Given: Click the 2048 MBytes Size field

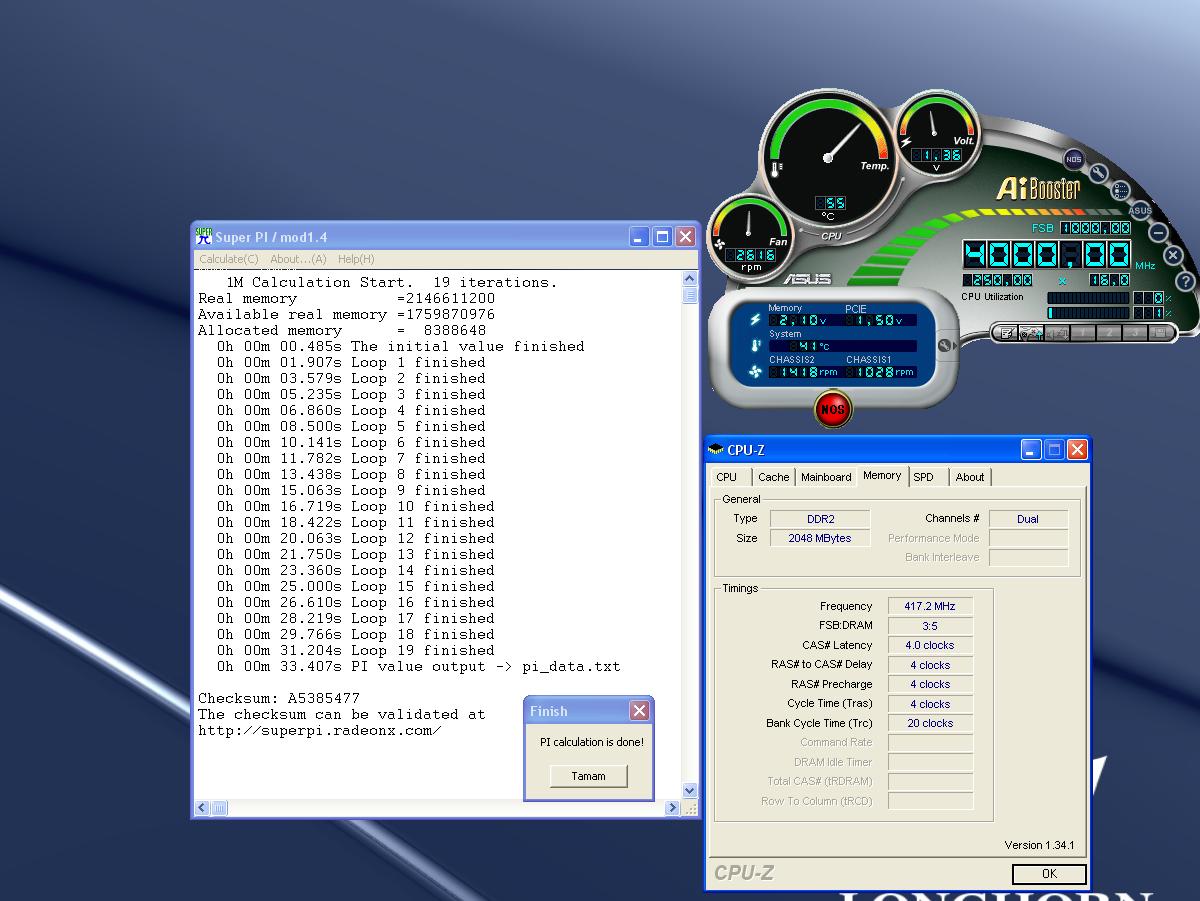Looking at the screenshot, I should pos(820,538).
